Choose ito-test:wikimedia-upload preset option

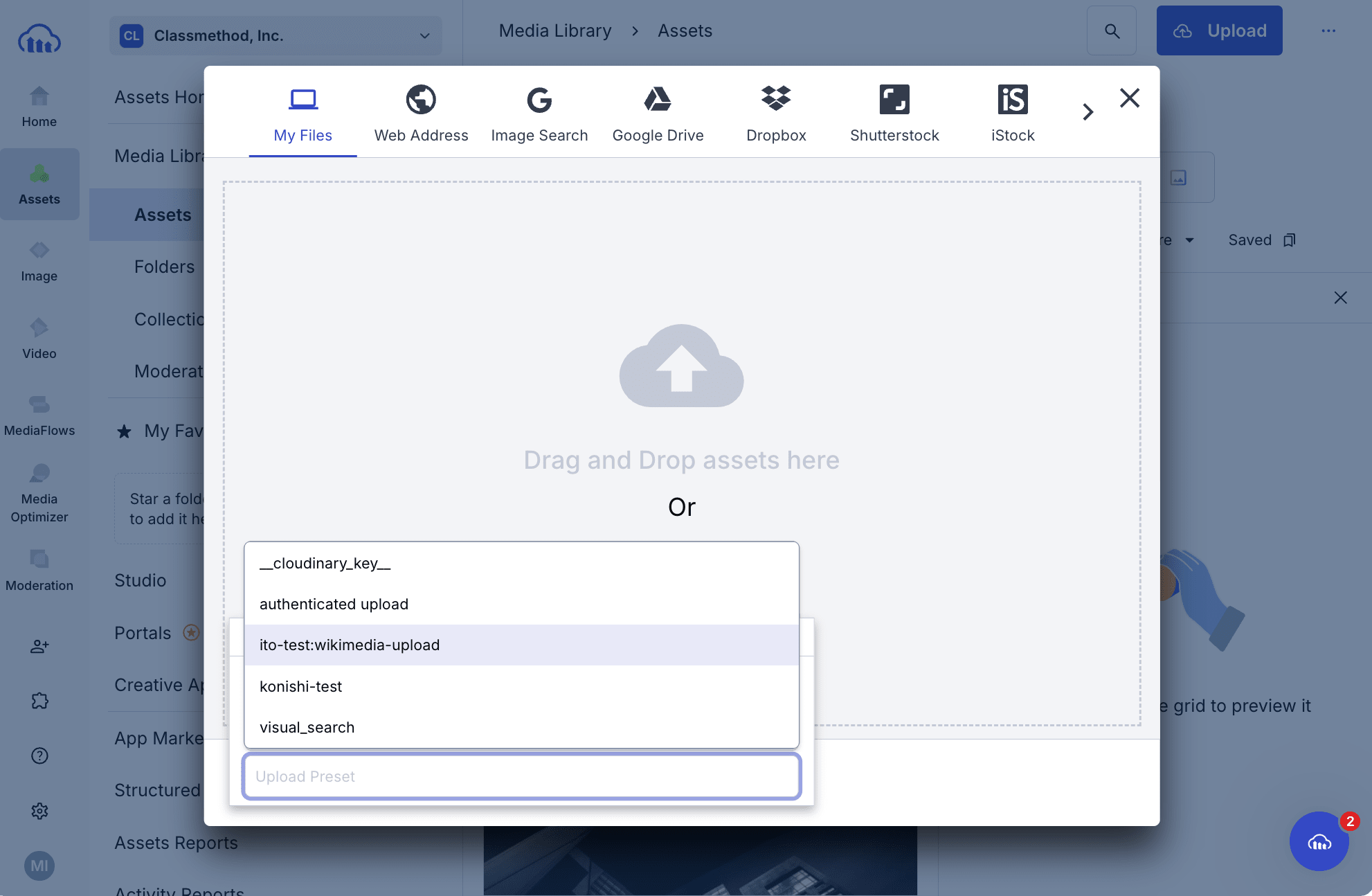(522, 645)
